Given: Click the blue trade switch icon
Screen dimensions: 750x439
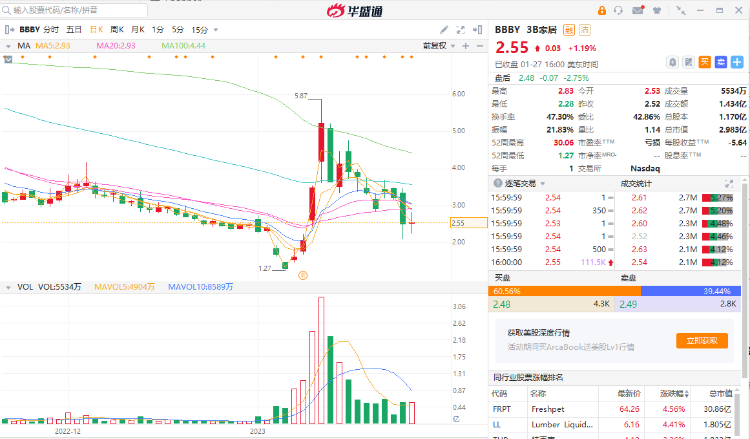Looking at the screenshot, I should point(721,62).
